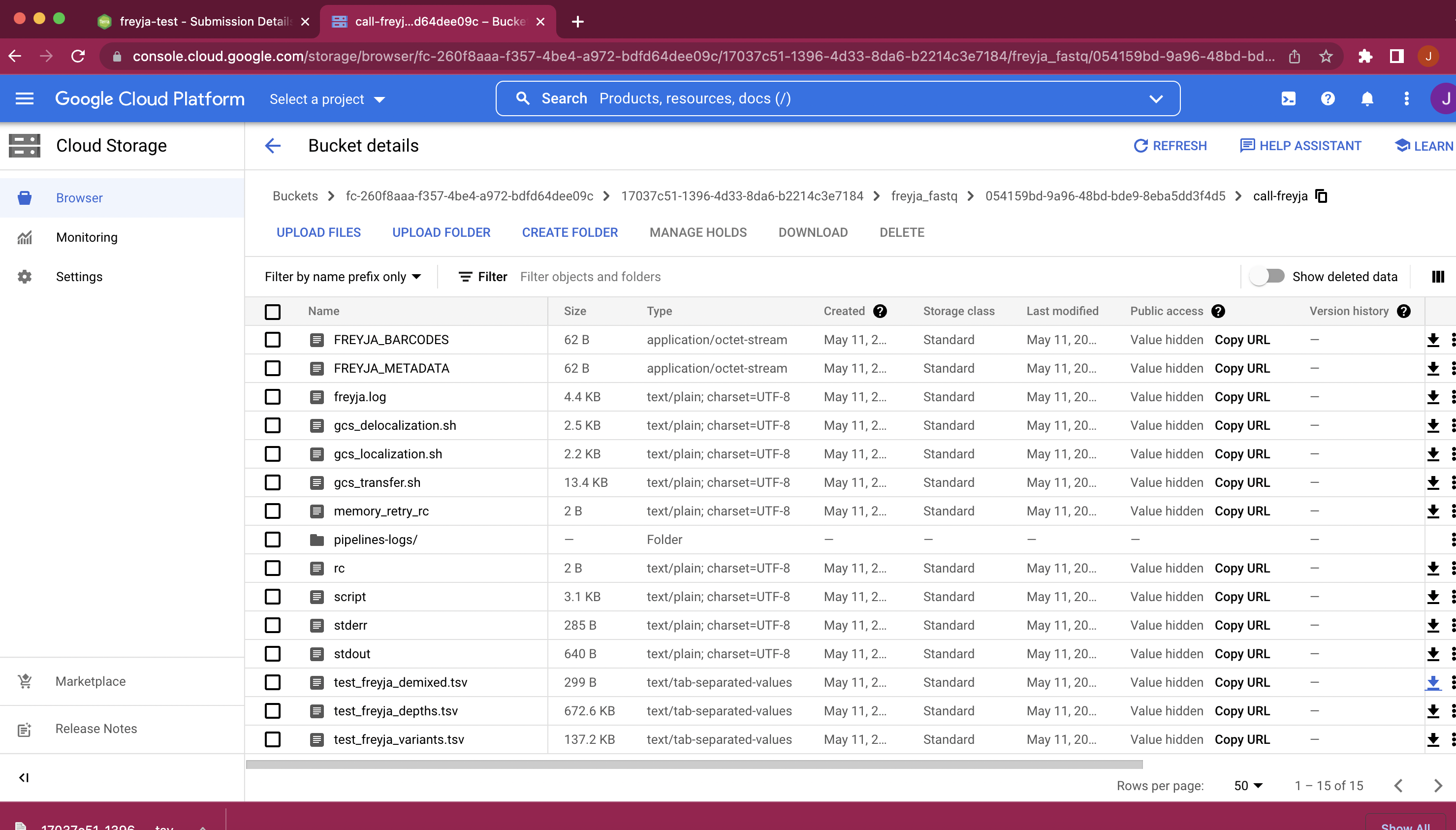Open the notifications bell

(x=1366, y=98)
